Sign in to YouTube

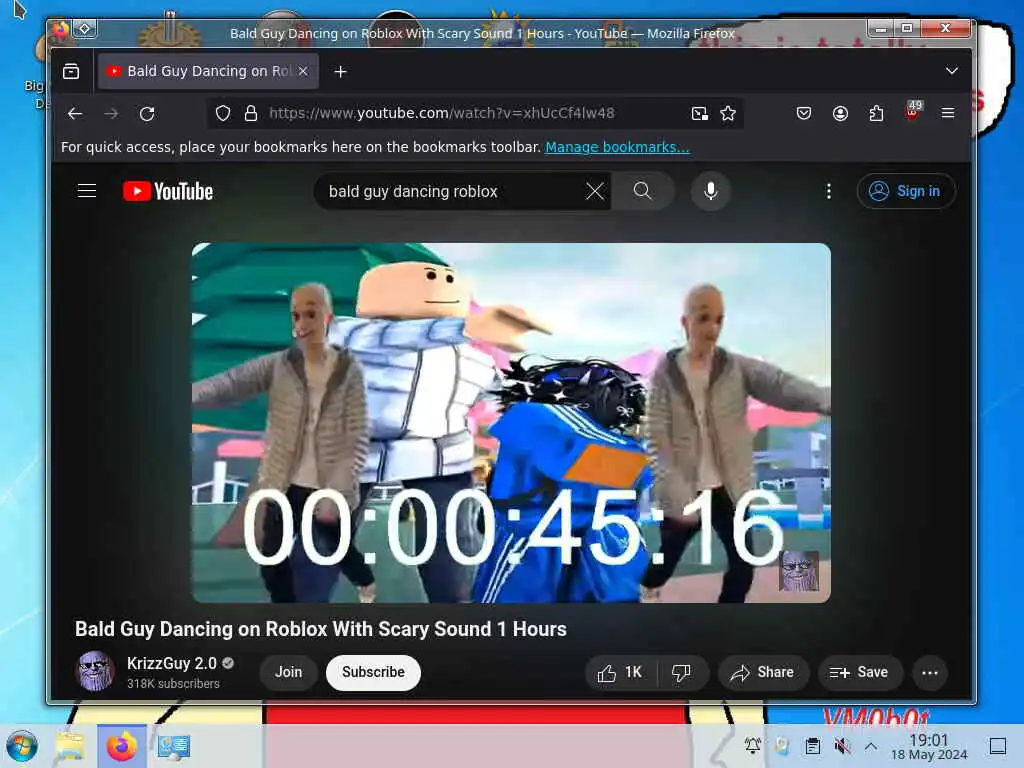pyautogui.click(x=906, y=191)
